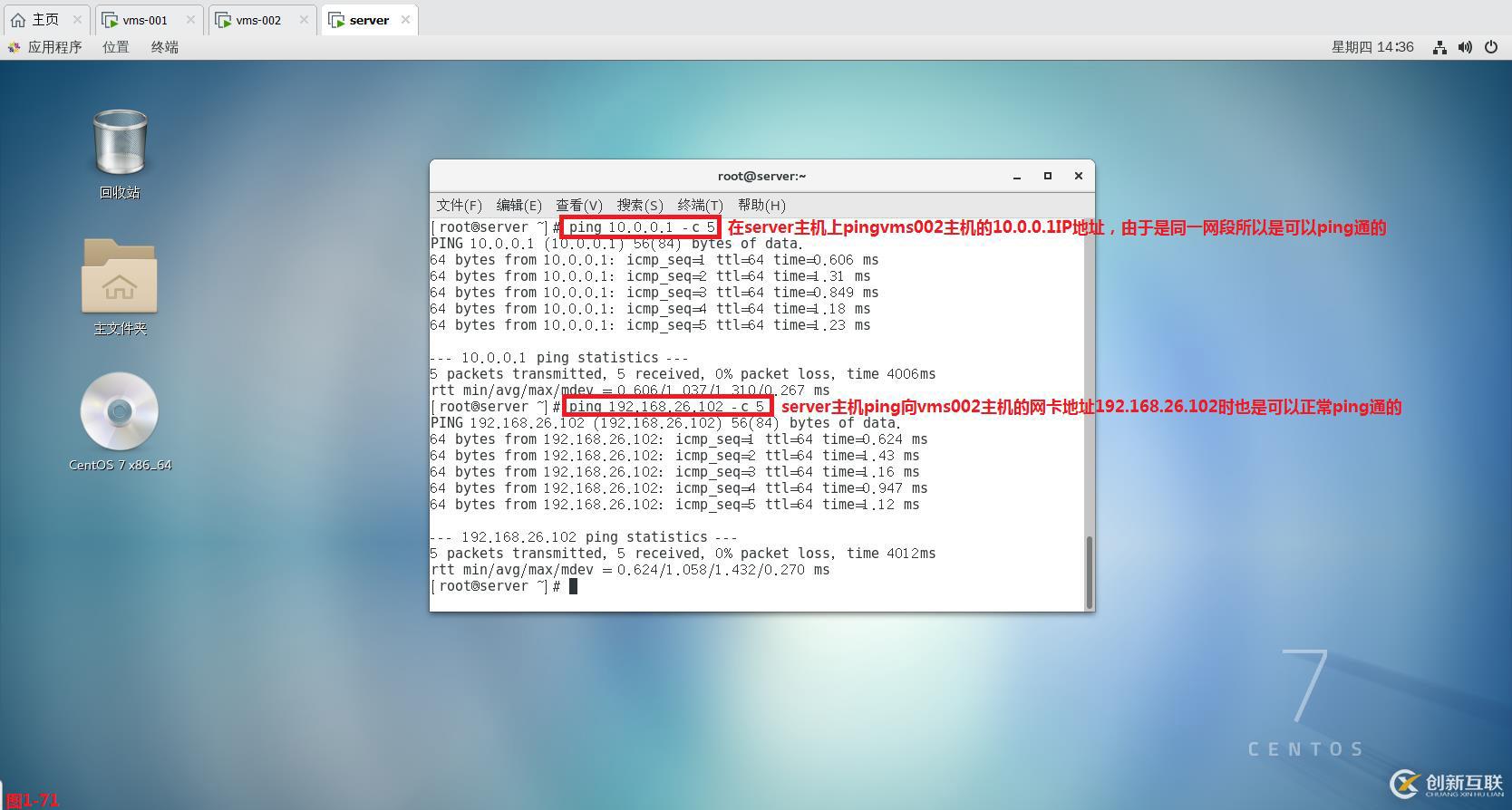Click the 192.168.26.102 icmp_seq=5 time=1.12 line

[x=675, y=505]
